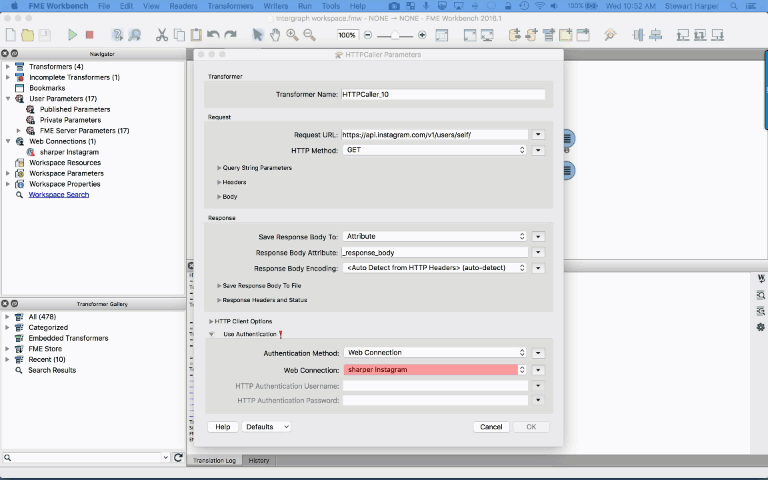Screen dimensions: 768x480
Task: Select the pointer selection tool
Action: coord(257,35)
